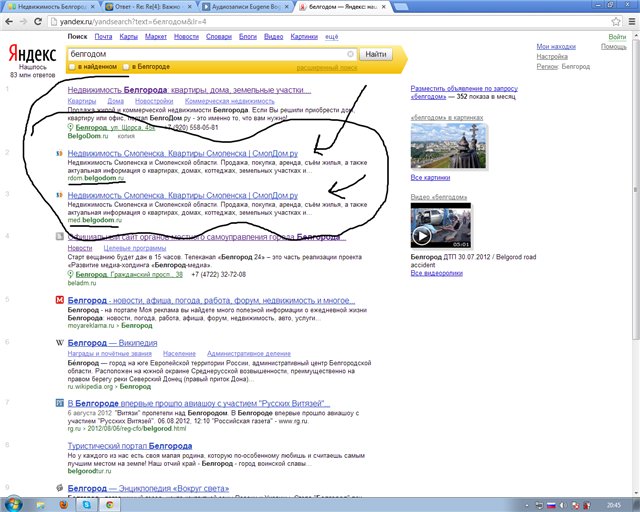The image size is (640, 512).
Task: Open the Windows Start button
Action: click(x=17, y=503)
